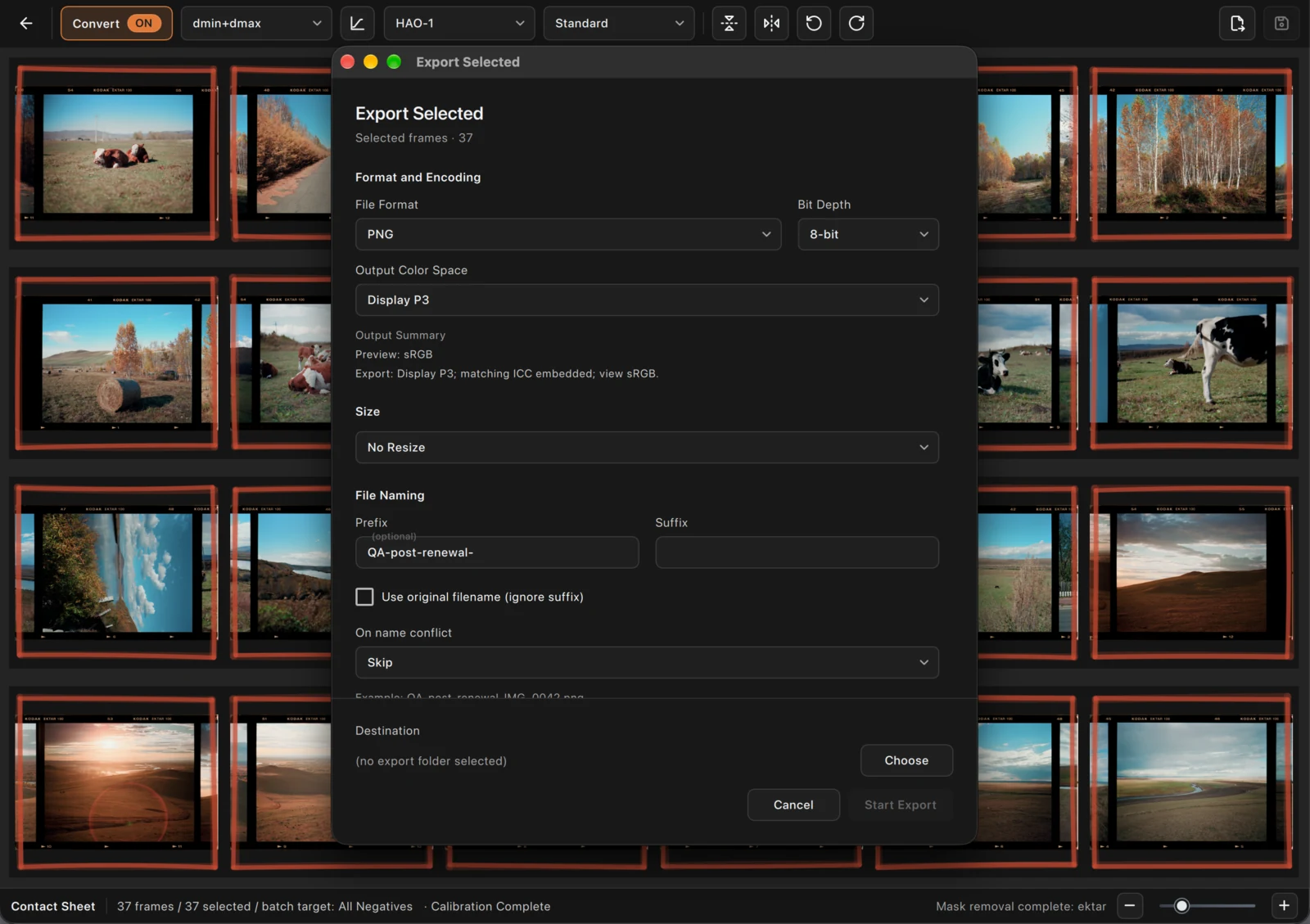The height and width of the screenshot is (924, 1310).
Task: Close the Export Selected window
Action: [x=347, y=62]
